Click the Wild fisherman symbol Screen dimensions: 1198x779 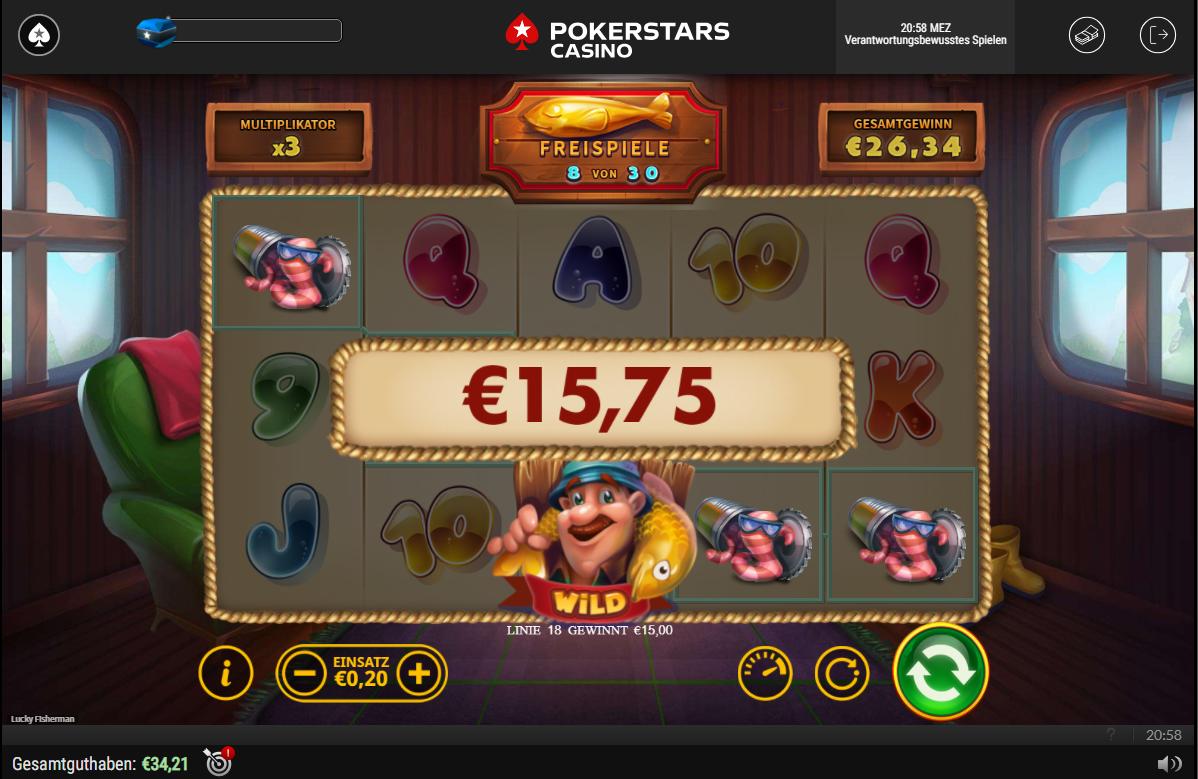tap(592, 540)
